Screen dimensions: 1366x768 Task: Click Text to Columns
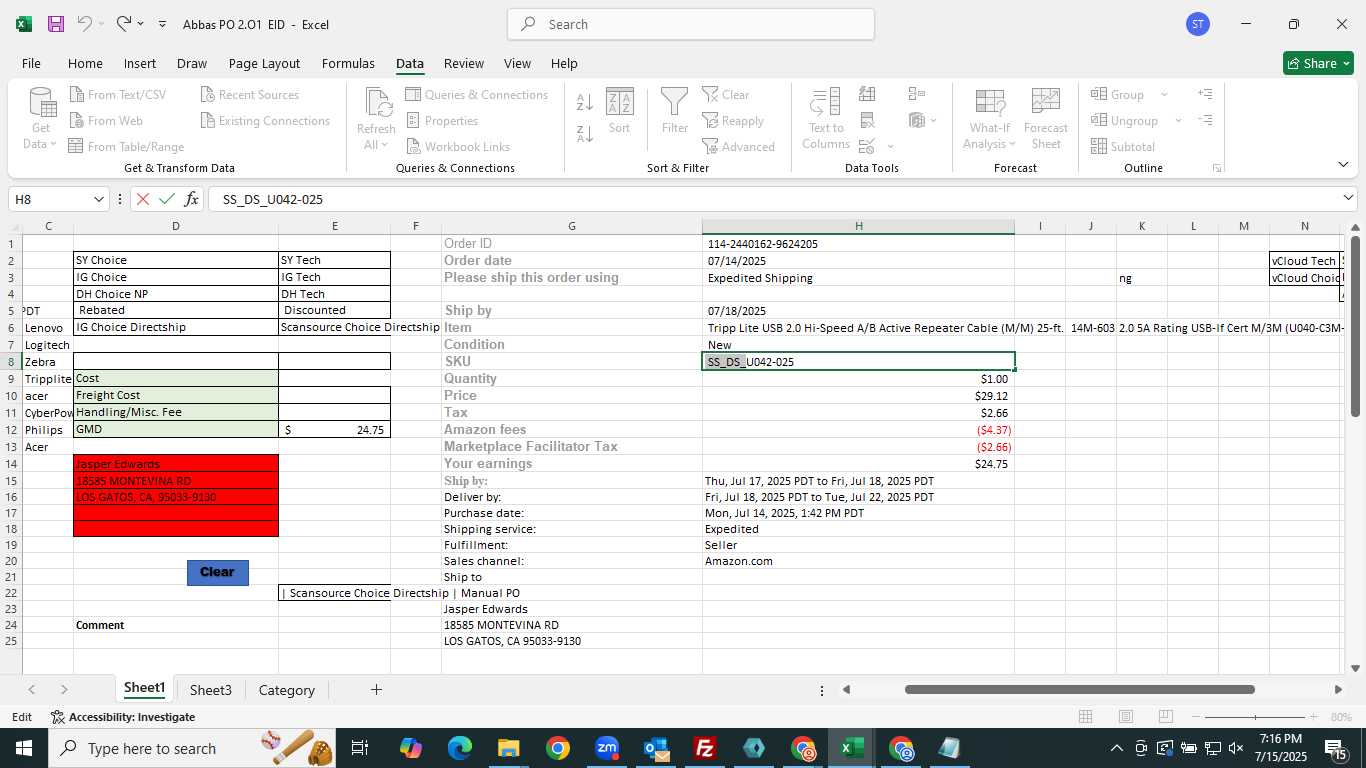pos(826,118)
